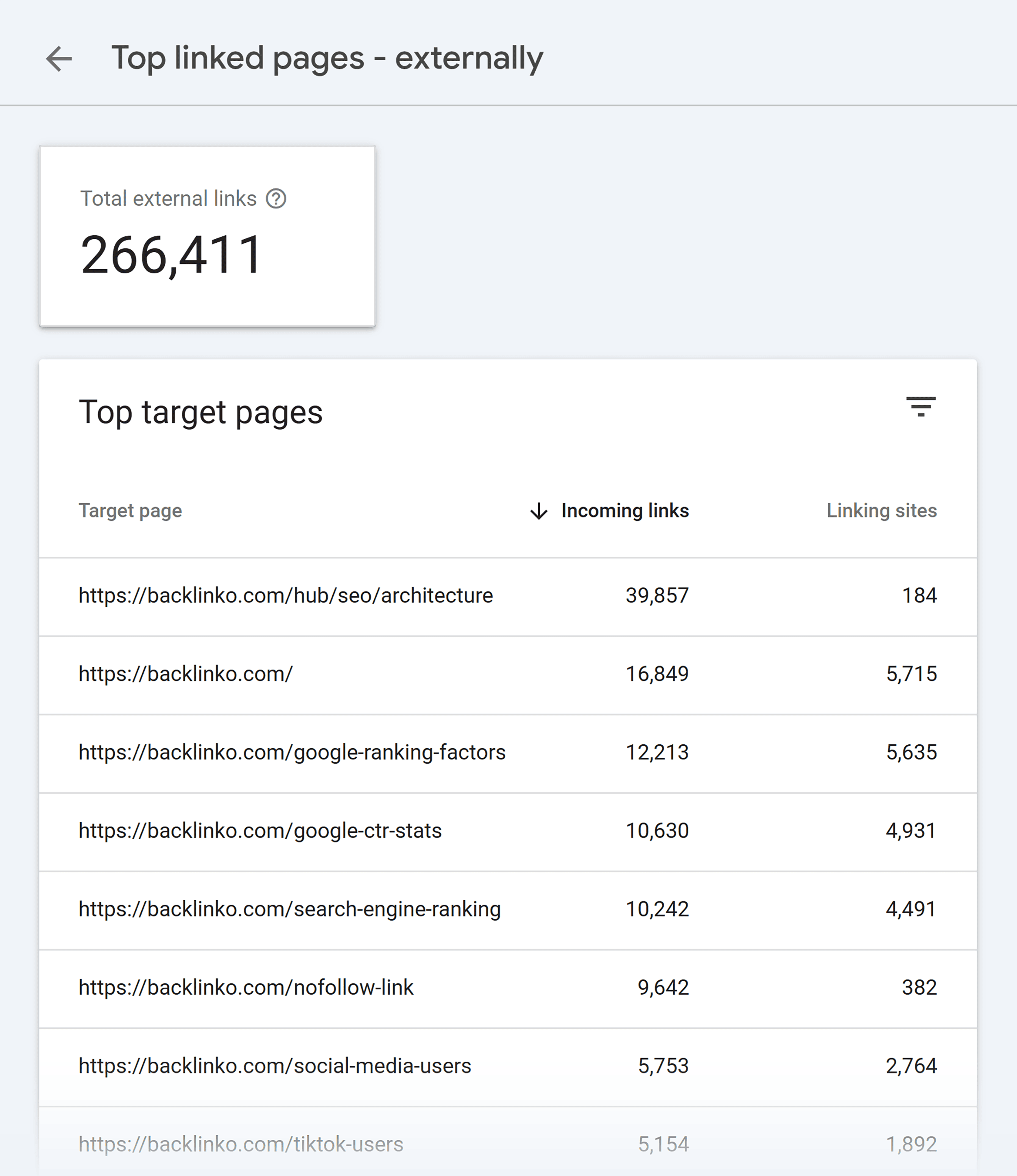Open the nofollow-link target page row
This screenshot has height=1176, width=1017.
tap(508, 988)
